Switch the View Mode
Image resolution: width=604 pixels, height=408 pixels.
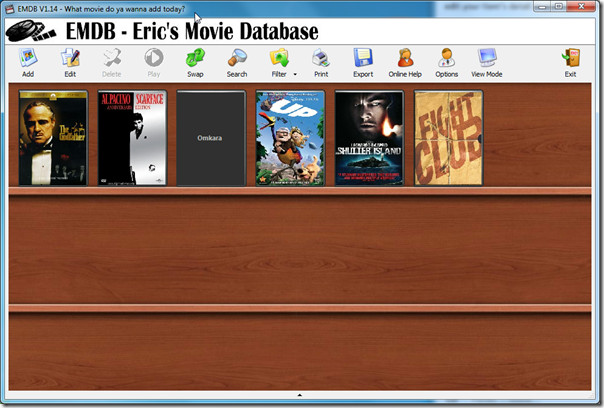coord(487,63)
